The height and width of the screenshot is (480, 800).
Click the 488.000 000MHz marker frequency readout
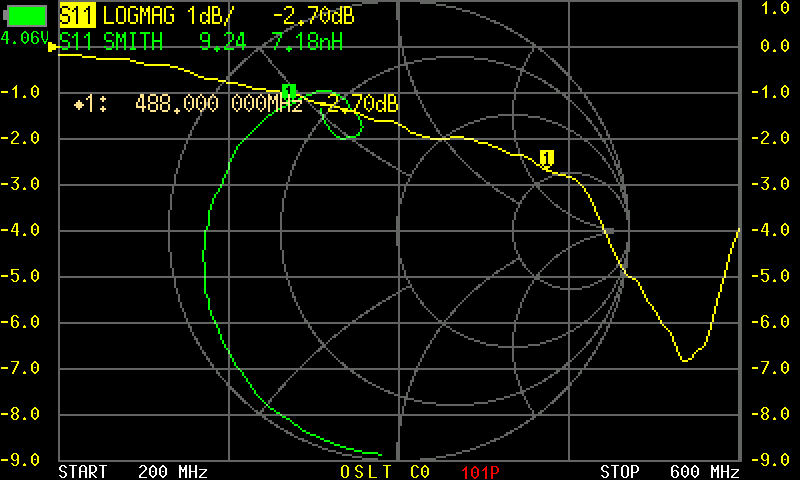[218, 104]
